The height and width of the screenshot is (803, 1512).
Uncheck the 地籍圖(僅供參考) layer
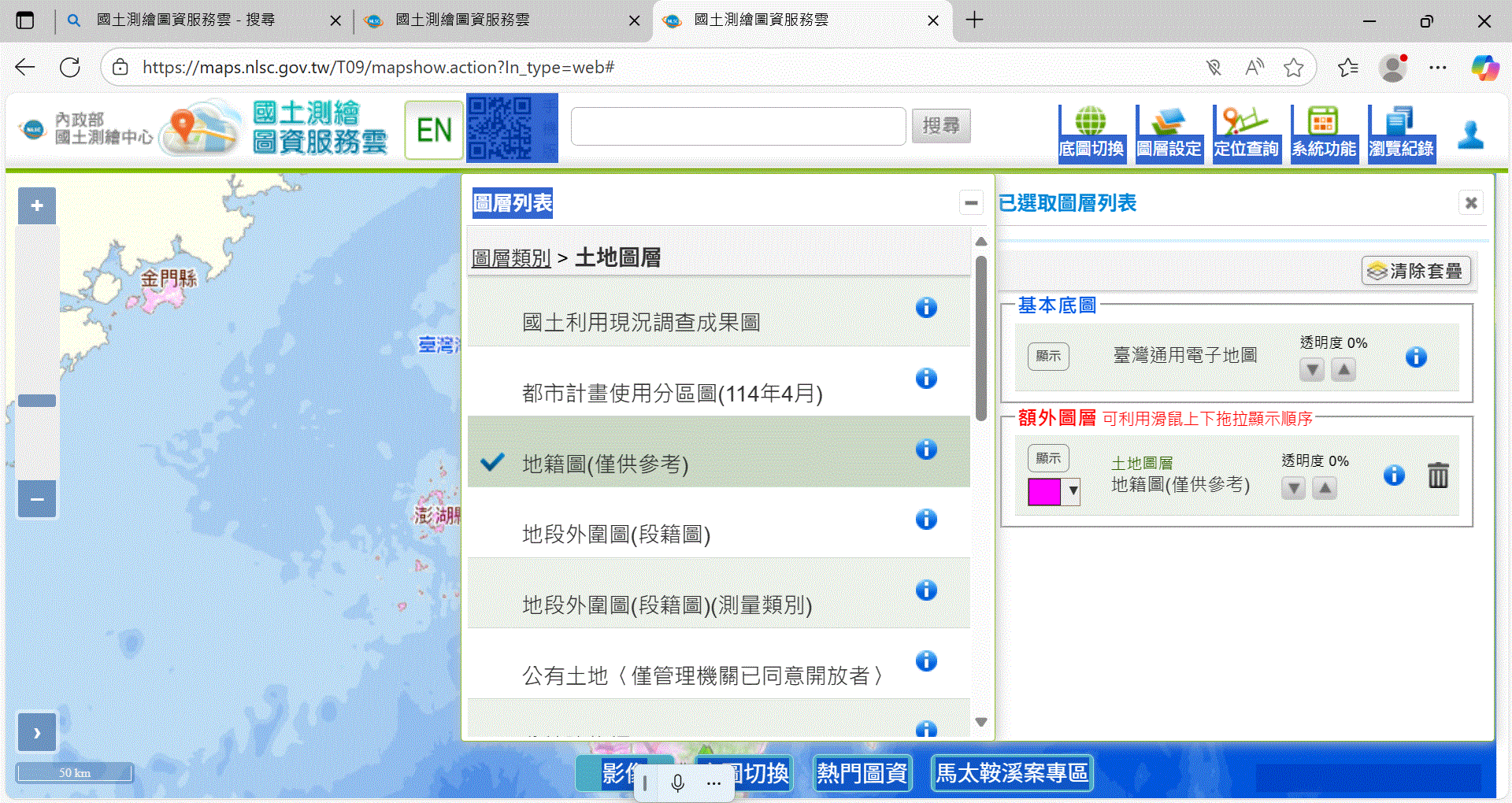click(x=492, y=462)
